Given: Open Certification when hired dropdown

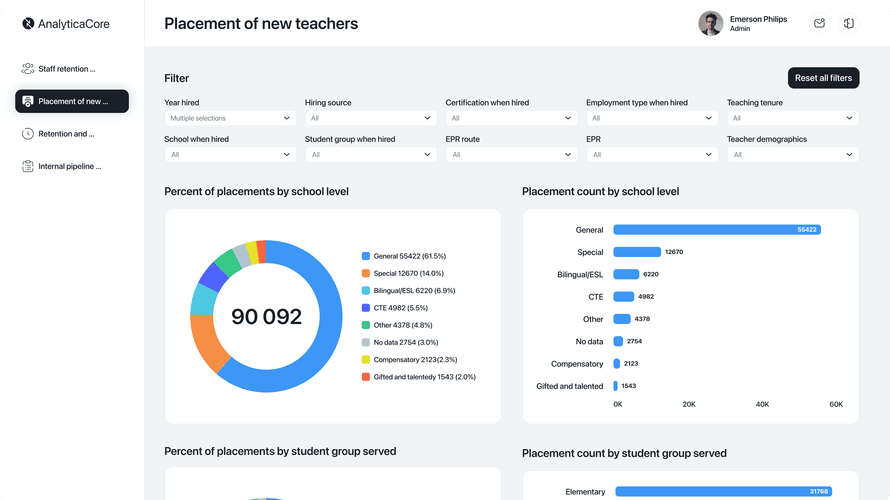Looking at the screenshot, I should pos(511,118).
